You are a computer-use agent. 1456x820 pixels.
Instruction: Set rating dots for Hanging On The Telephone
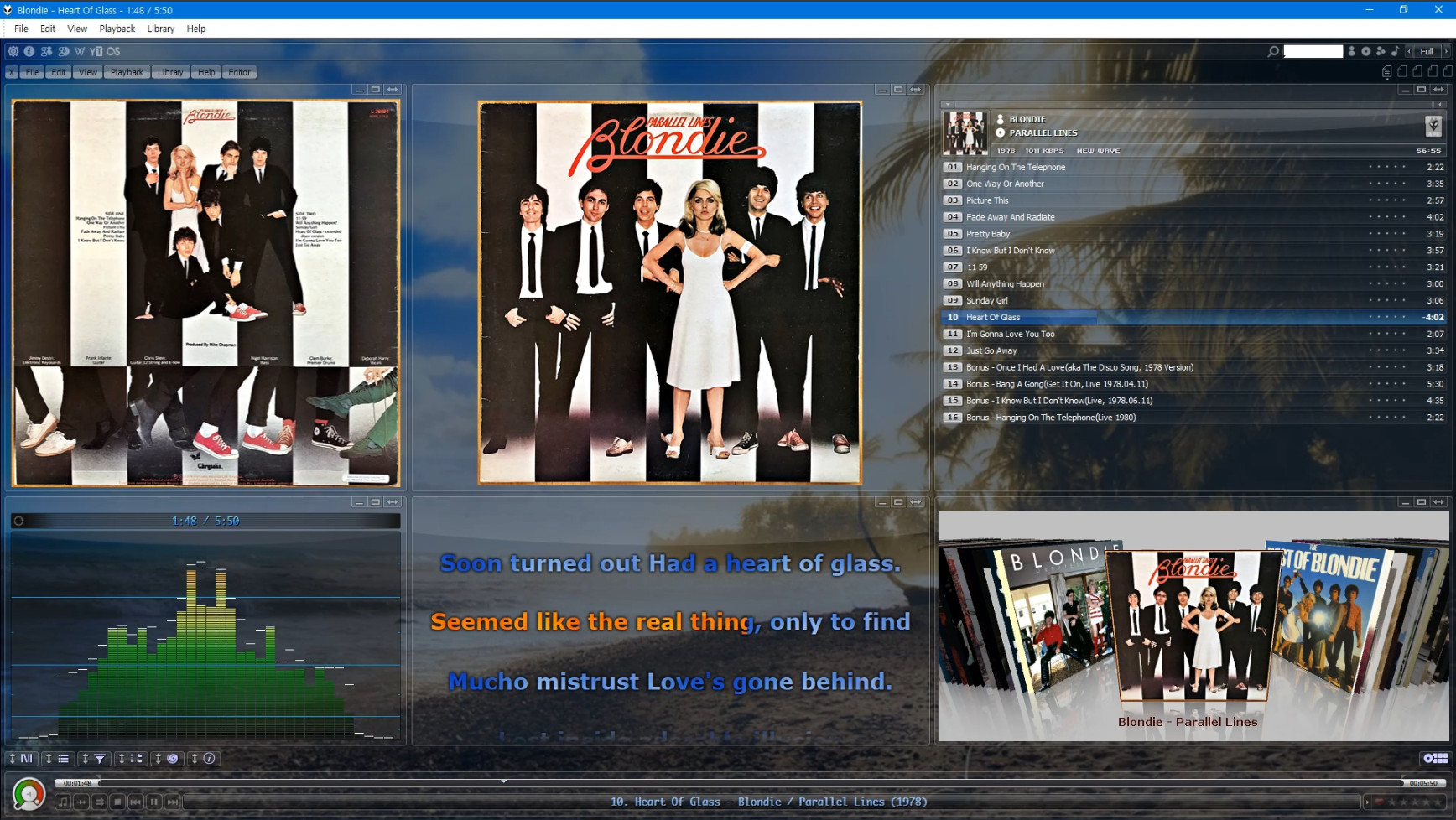point(1386,167)
